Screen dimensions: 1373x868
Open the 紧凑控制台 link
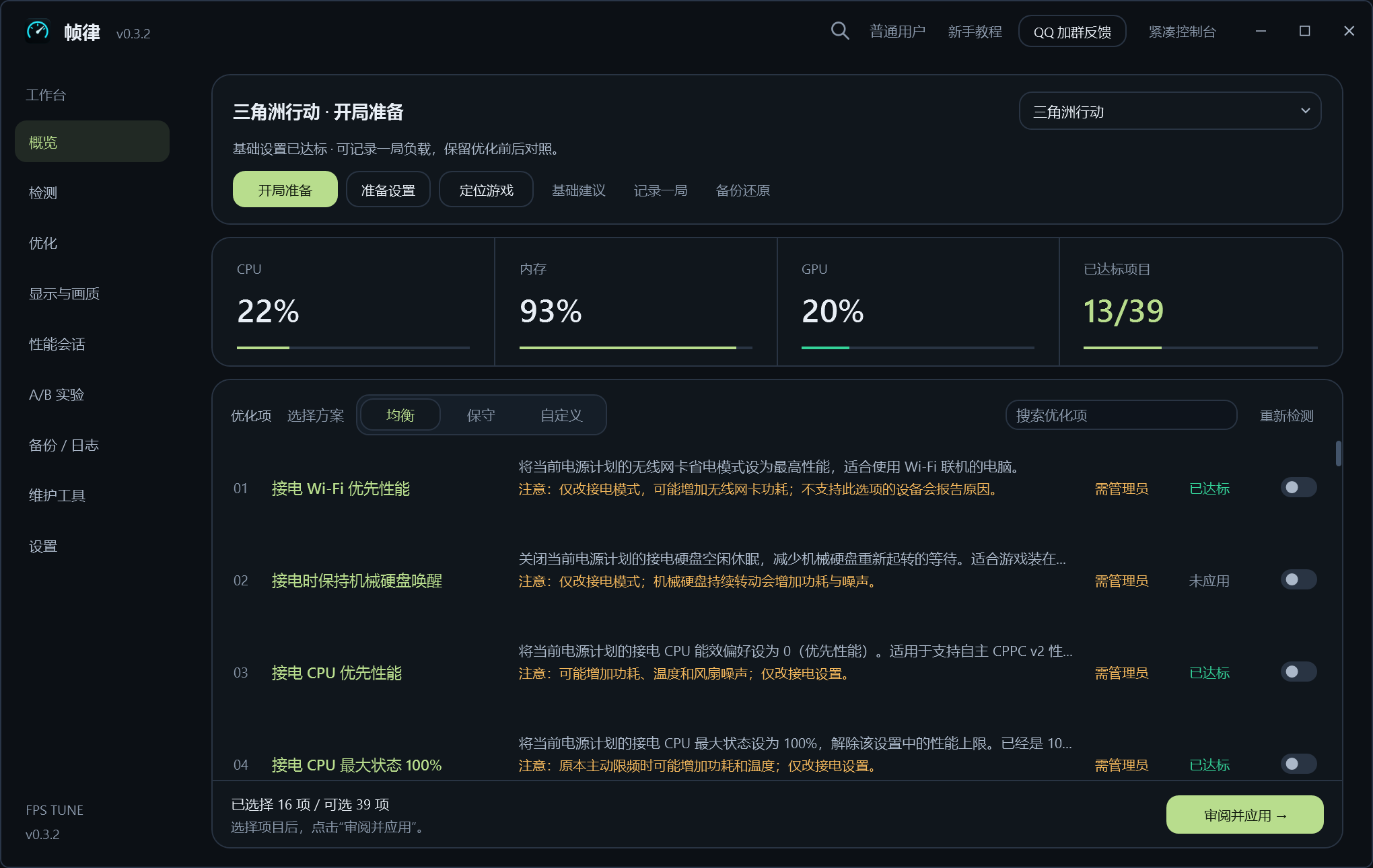(1182, 32)
